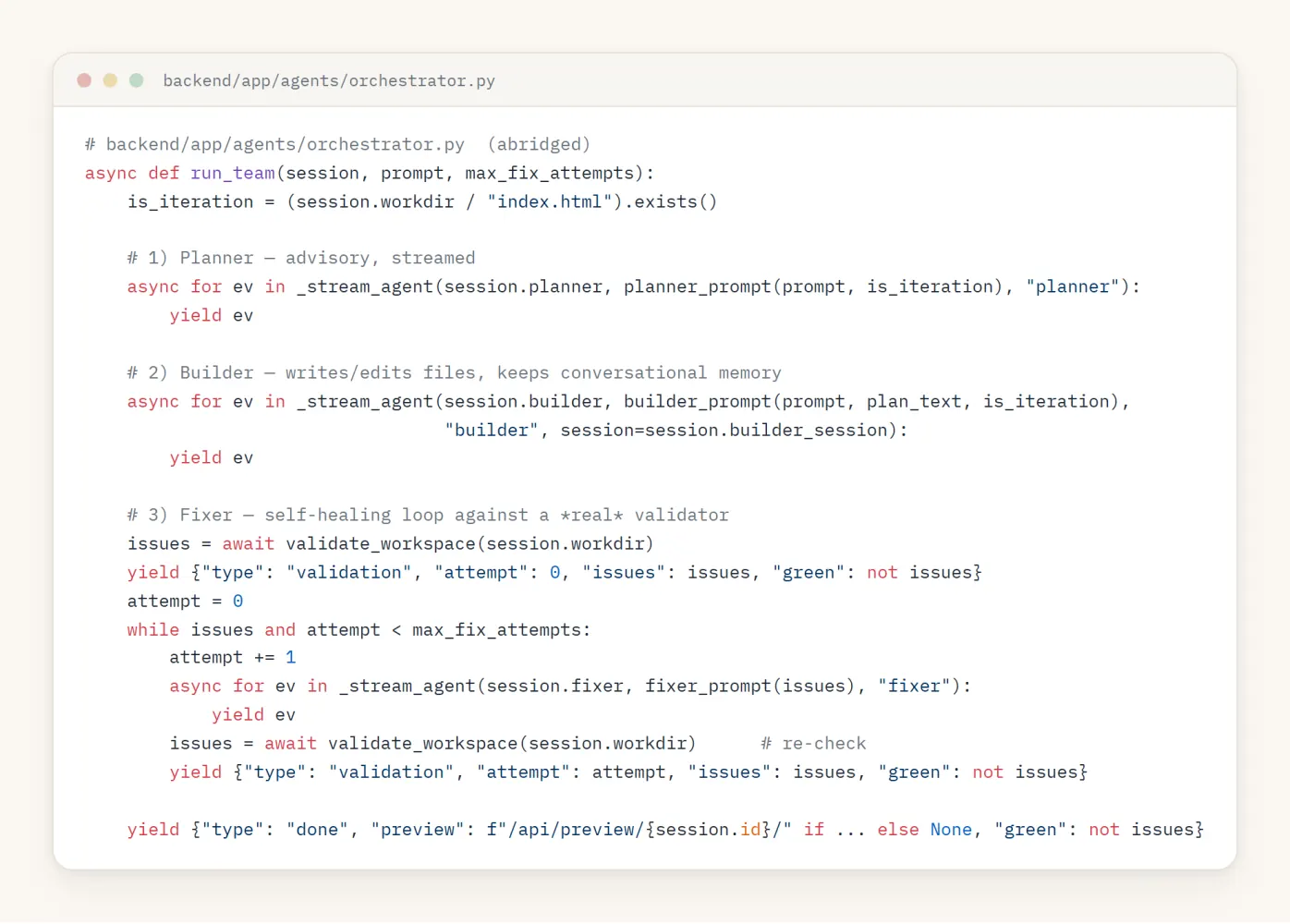Viewport: 1290px width, 924px height.
Task: Select the "index.html" string literal
Action: [550, 201]
